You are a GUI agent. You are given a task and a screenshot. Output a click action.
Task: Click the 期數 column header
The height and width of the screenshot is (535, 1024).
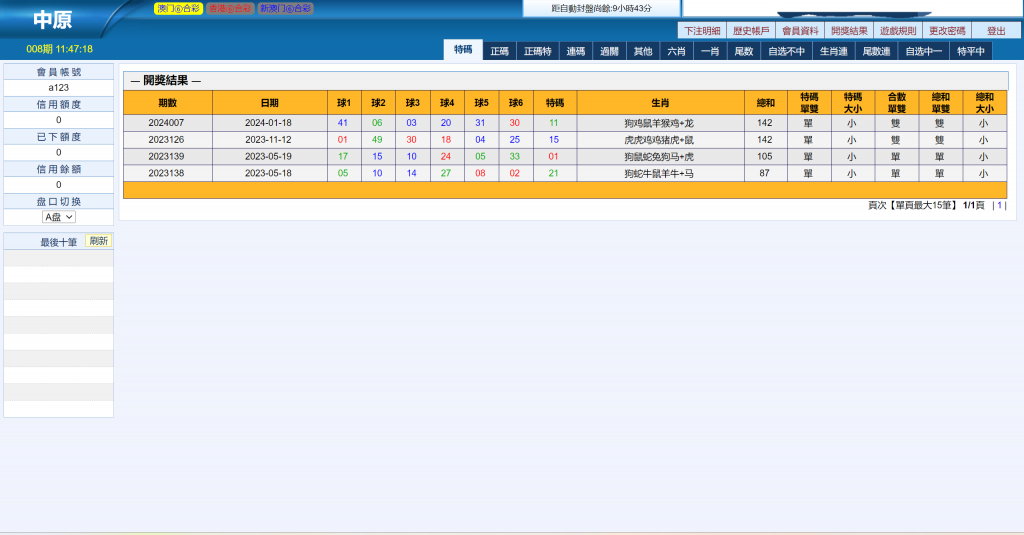click(168, 103)
